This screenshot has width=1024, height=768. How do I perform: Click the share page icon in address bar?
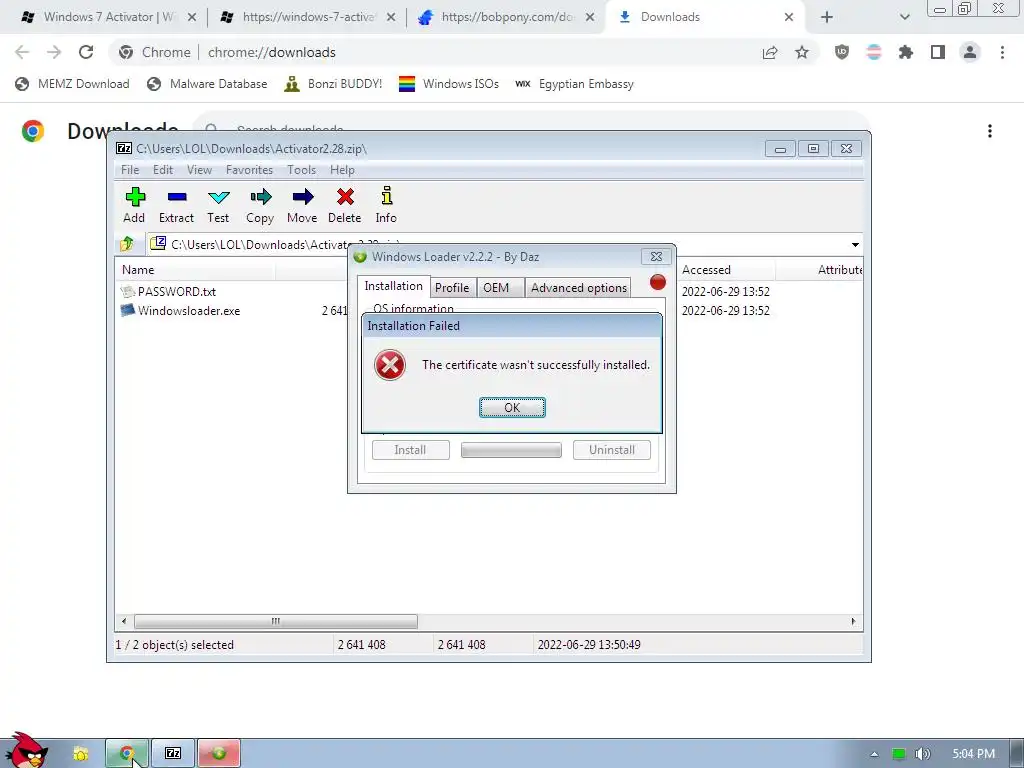click(x=770, y=52)
